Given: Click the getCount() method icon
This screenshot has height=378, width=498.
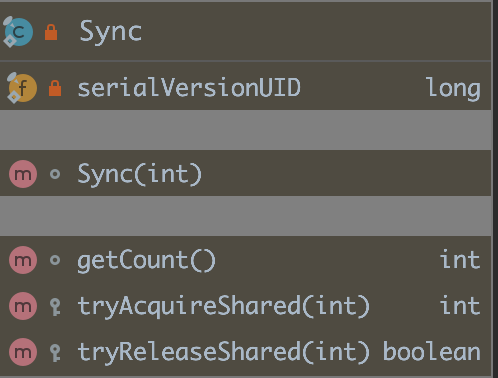Looking at the screenshot, I should tap(23, 260).
